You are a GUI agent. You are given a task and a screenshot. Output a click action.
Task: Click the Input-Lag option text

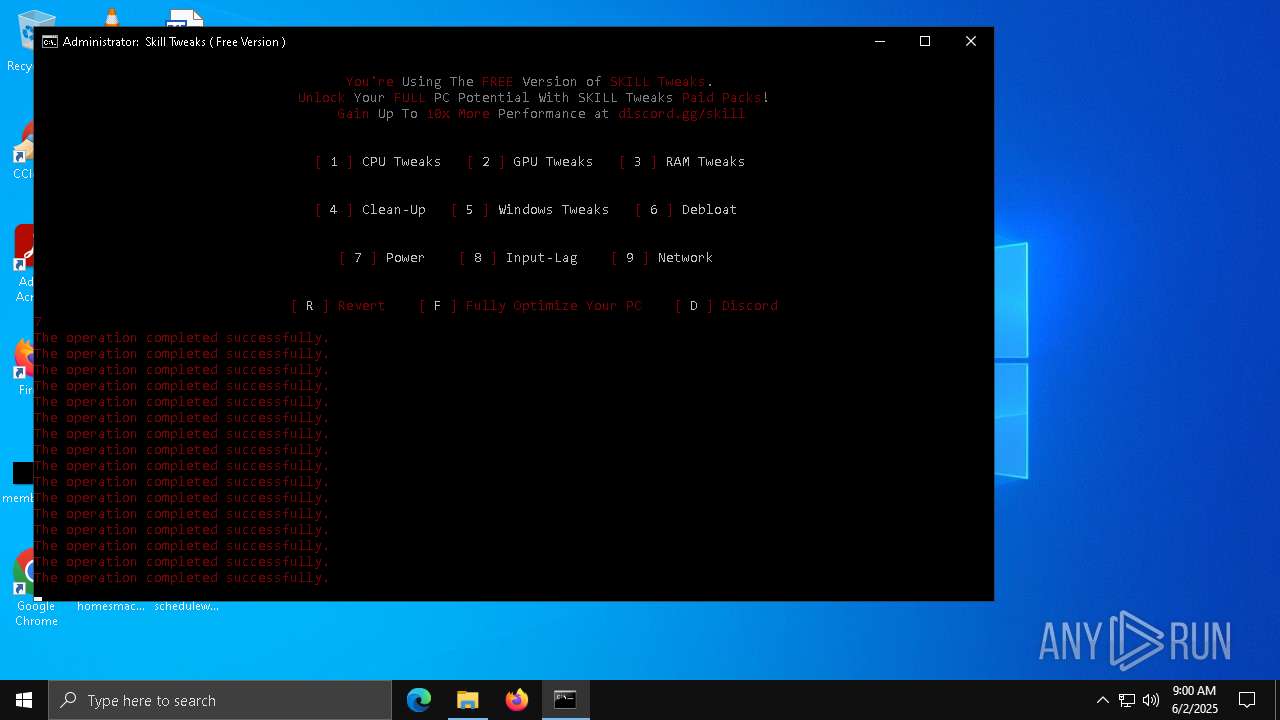[x=541, y=258]
